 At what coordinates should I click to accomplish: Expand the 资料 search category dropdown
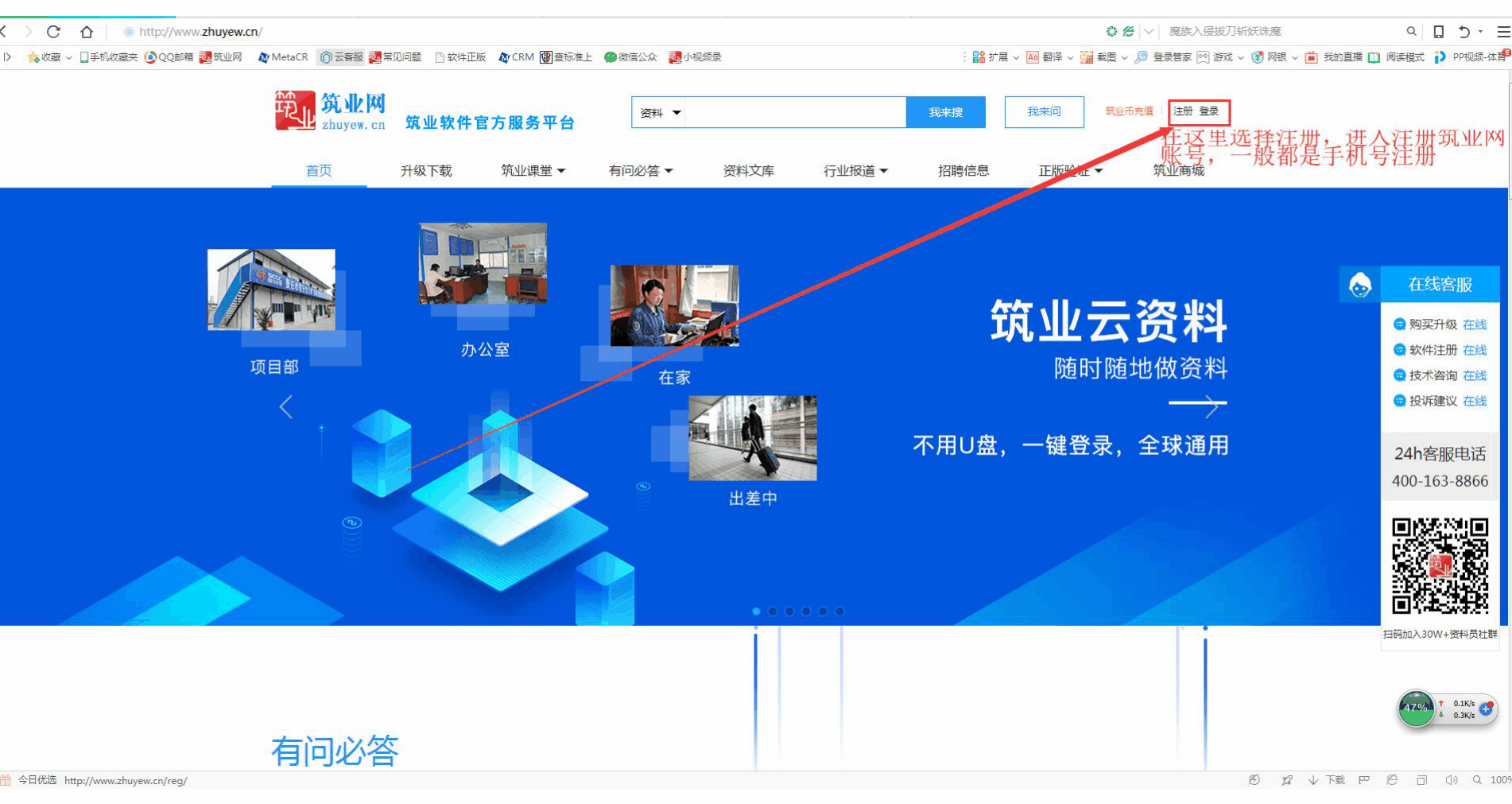(x=660, y=113)
